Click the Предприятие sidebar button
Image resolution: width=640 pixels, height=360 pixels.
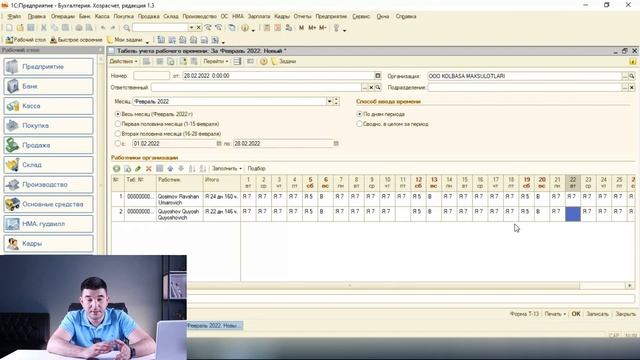(x=49, y=67)
